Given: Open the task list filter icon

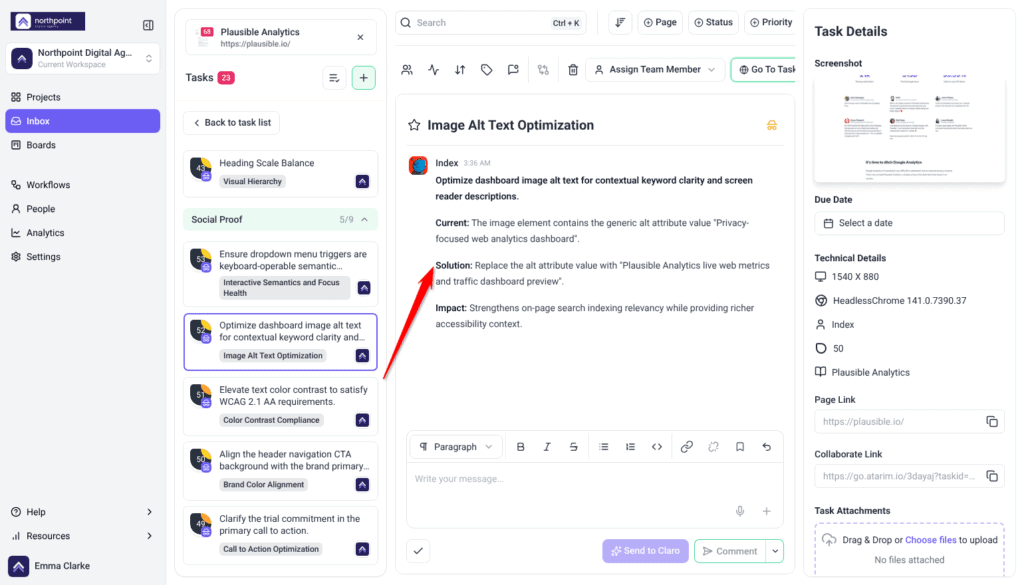Looking at the screenshot, I should click(334, 78).
